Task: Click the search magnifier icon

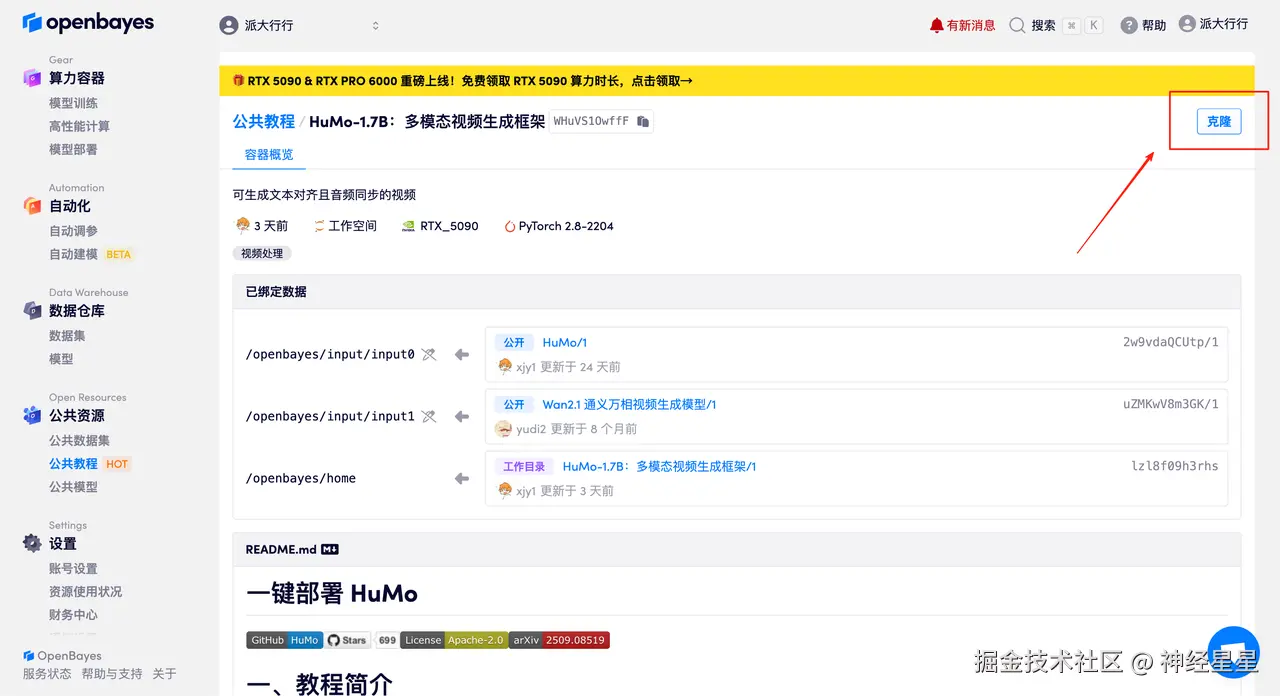Action: [x=1017, y=25]
